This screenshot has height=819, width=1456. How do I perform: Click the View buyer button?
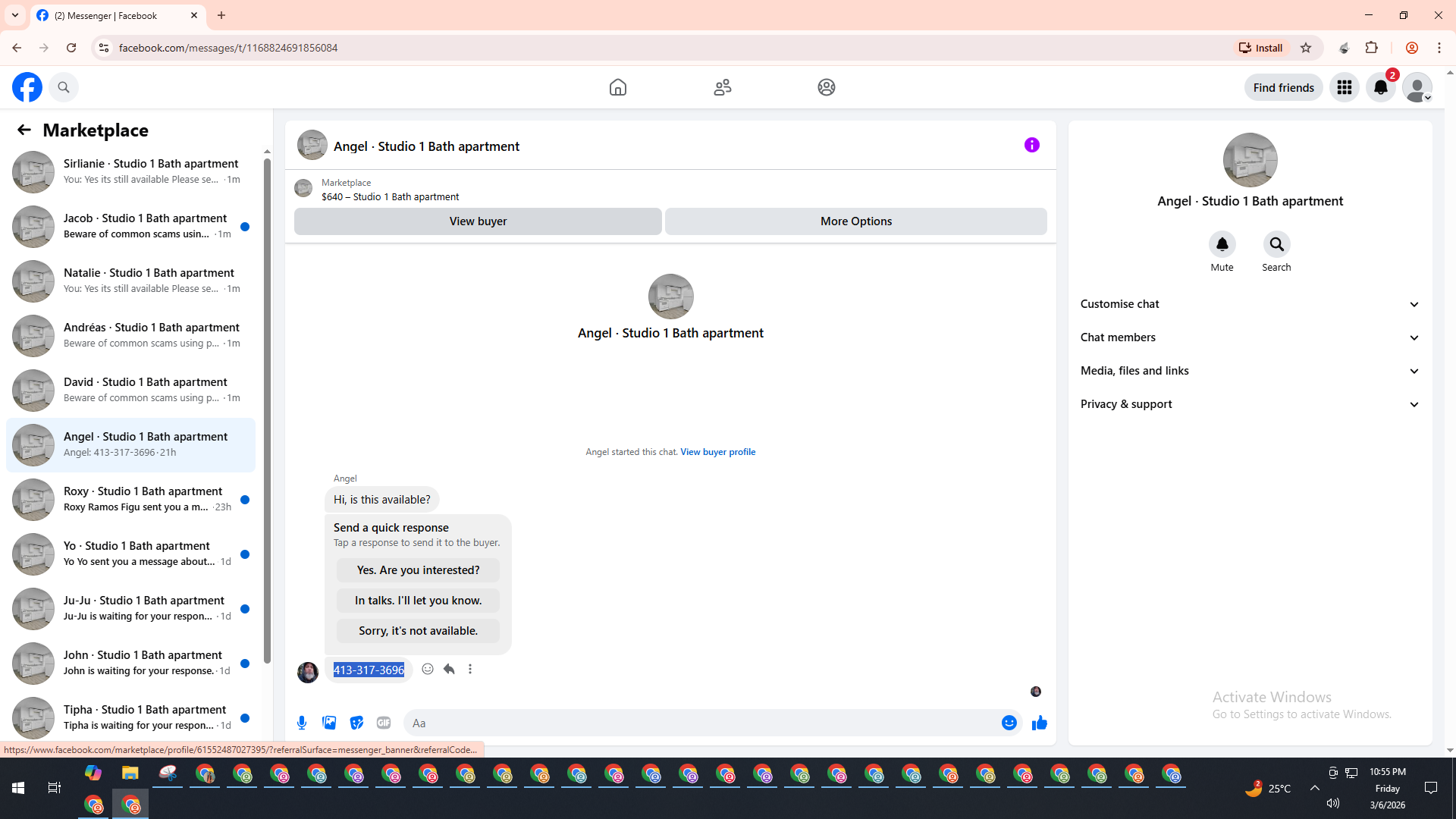point(478,221)
